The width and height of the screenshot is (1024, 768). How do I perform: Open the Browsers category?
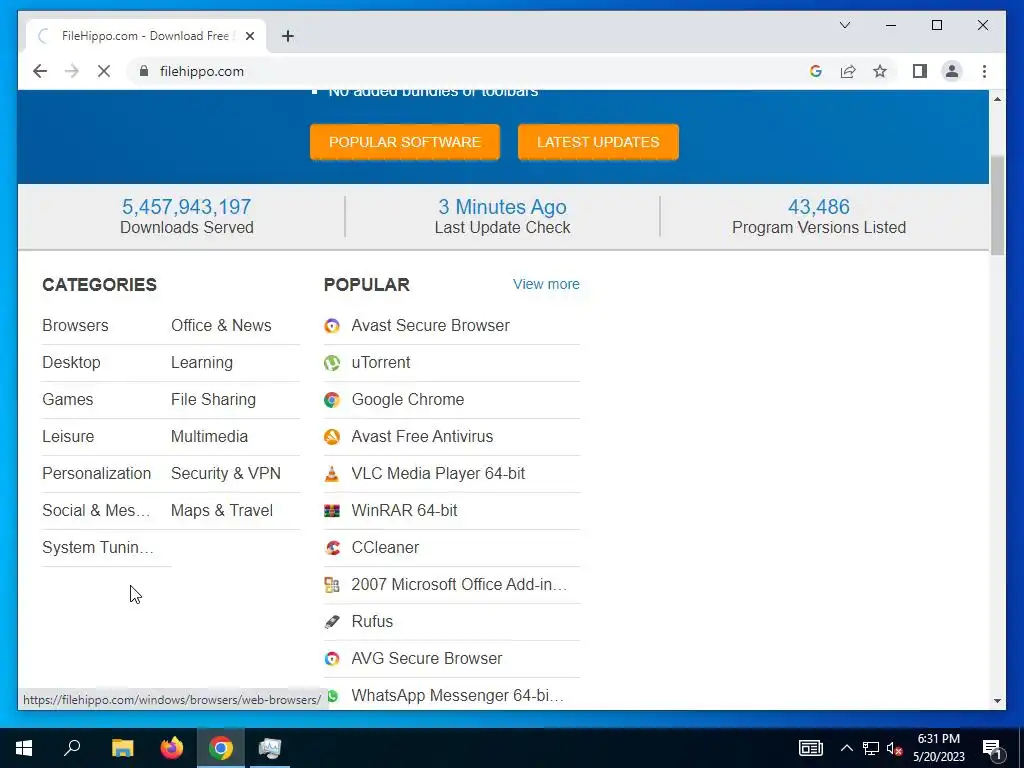pyautogui.click(x=75, y=325)
